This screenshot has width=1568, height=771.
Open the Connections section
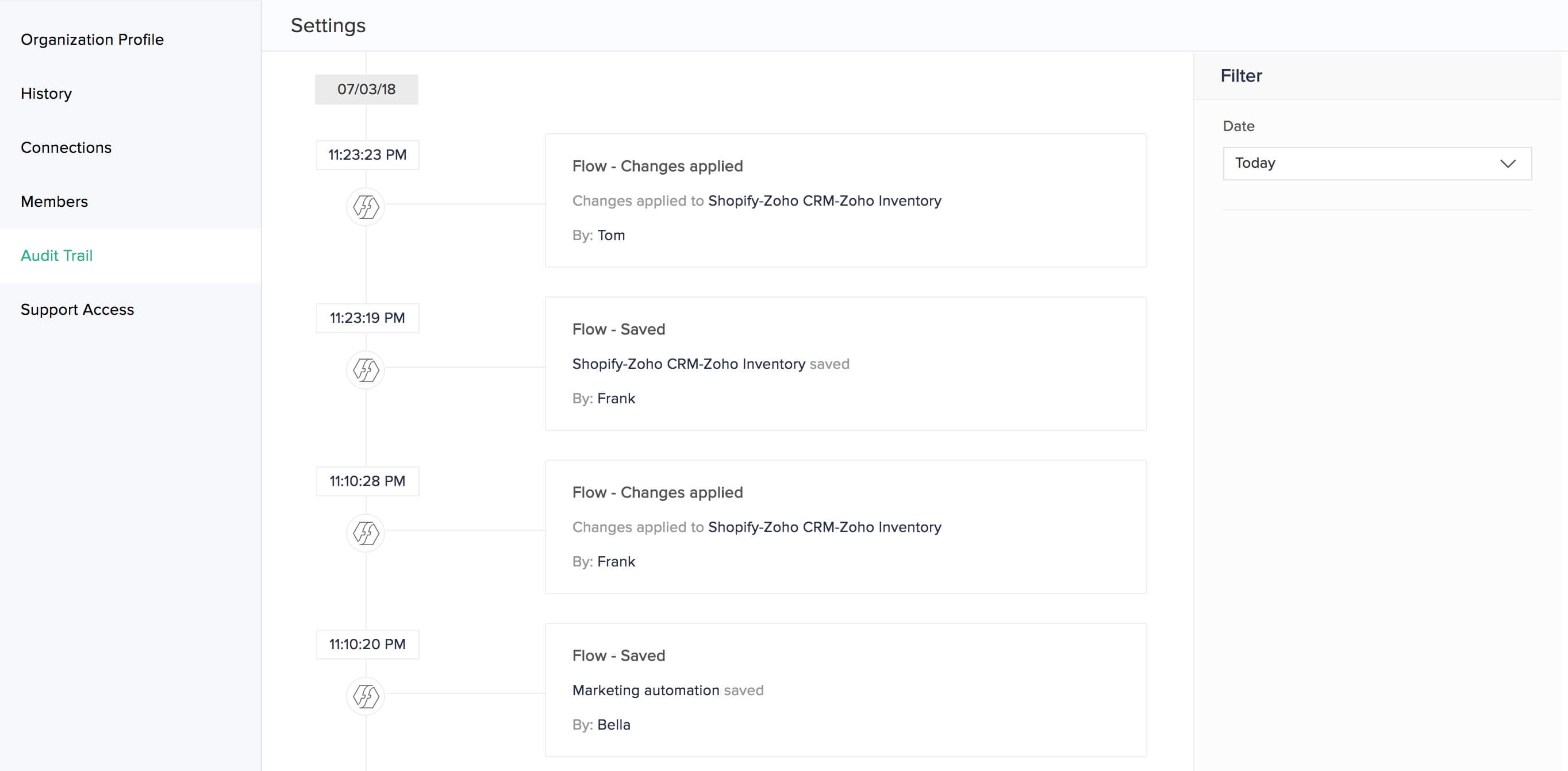click(x=66, y=147)
